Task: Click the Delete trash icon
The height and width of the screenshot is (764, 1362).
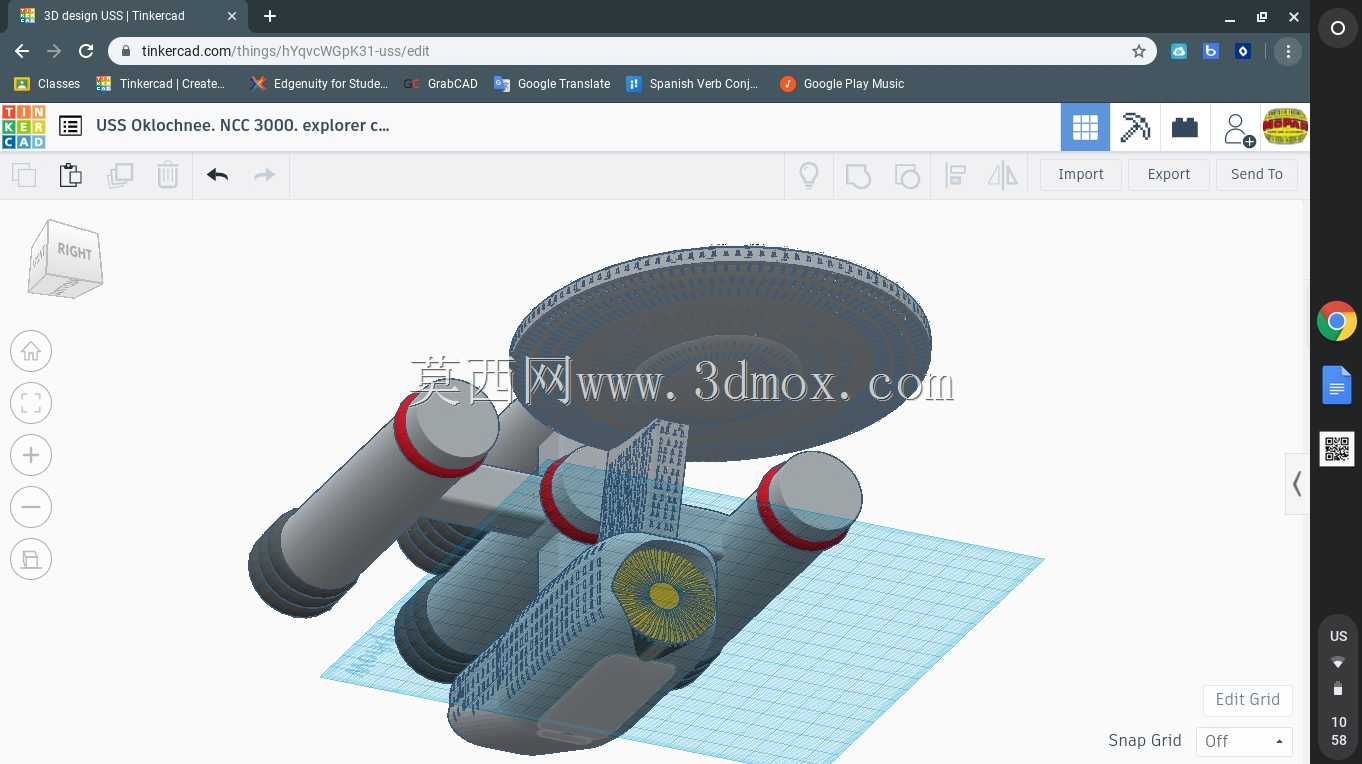Action: 168,175
